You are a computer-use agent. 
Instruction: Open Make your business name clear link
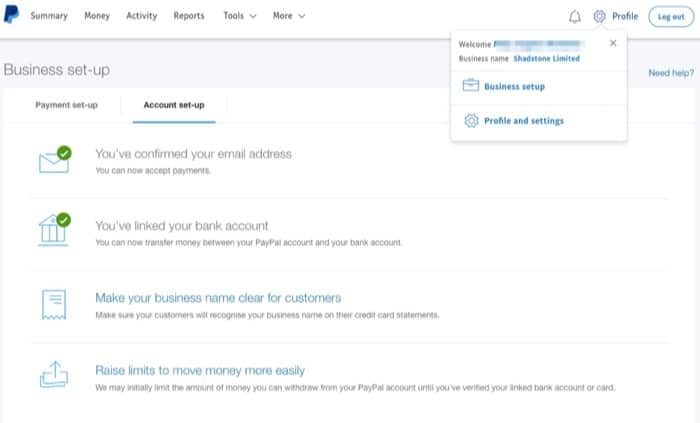point(218,298)
